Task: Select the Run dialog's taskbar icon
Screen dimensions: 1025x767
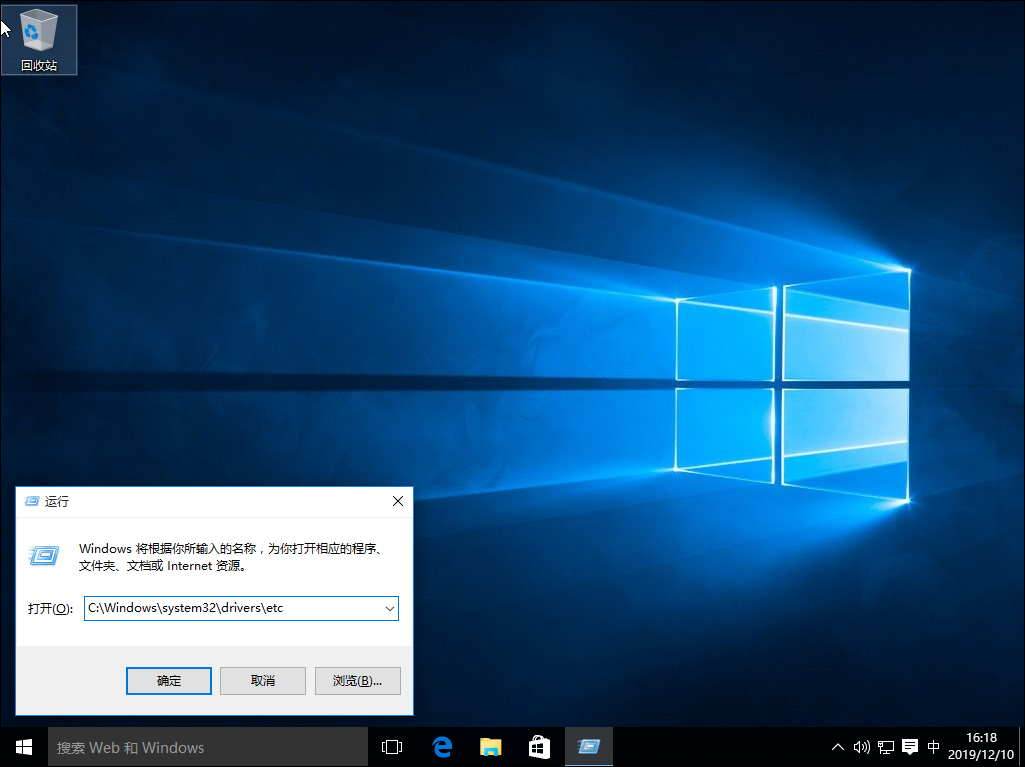Action: point(587,746)
